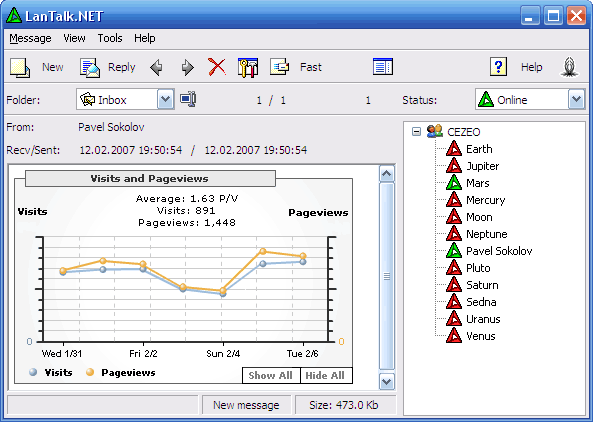
Task: Open the View menu
Action: click(x=74, y=38)
